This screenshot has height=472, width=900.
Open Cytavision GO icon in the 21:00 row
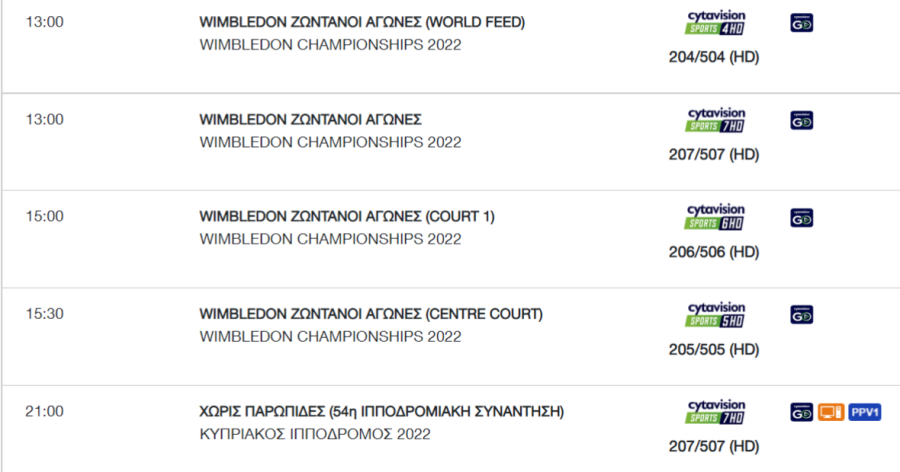[x=801, y=412]
